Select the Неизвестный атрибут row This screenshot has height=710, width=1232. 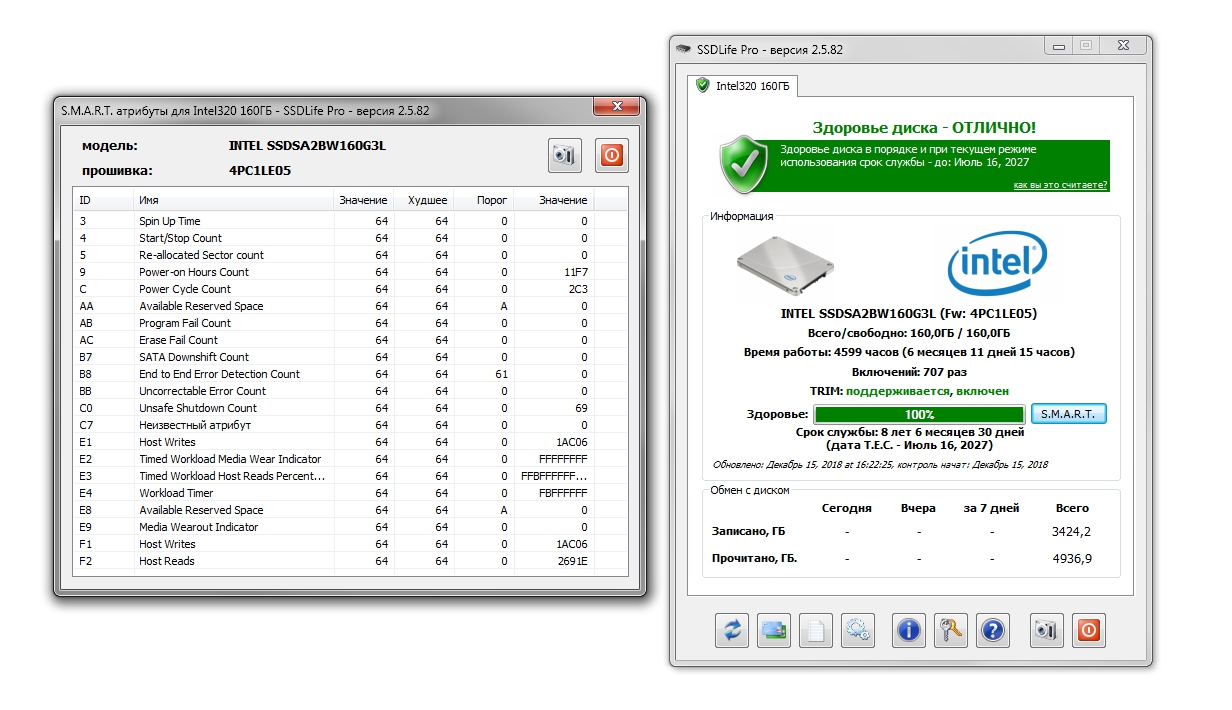(x=351, y=425)
